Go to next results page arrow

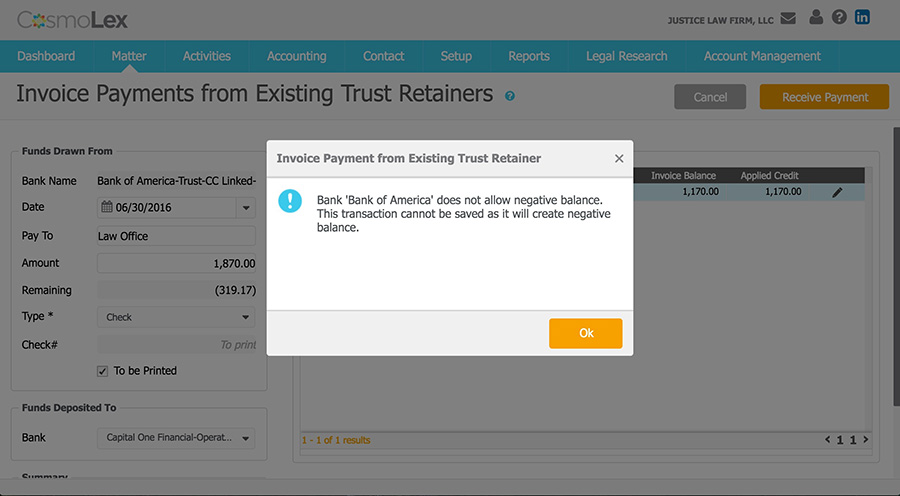pyautogui.click(x=865, y=440)
